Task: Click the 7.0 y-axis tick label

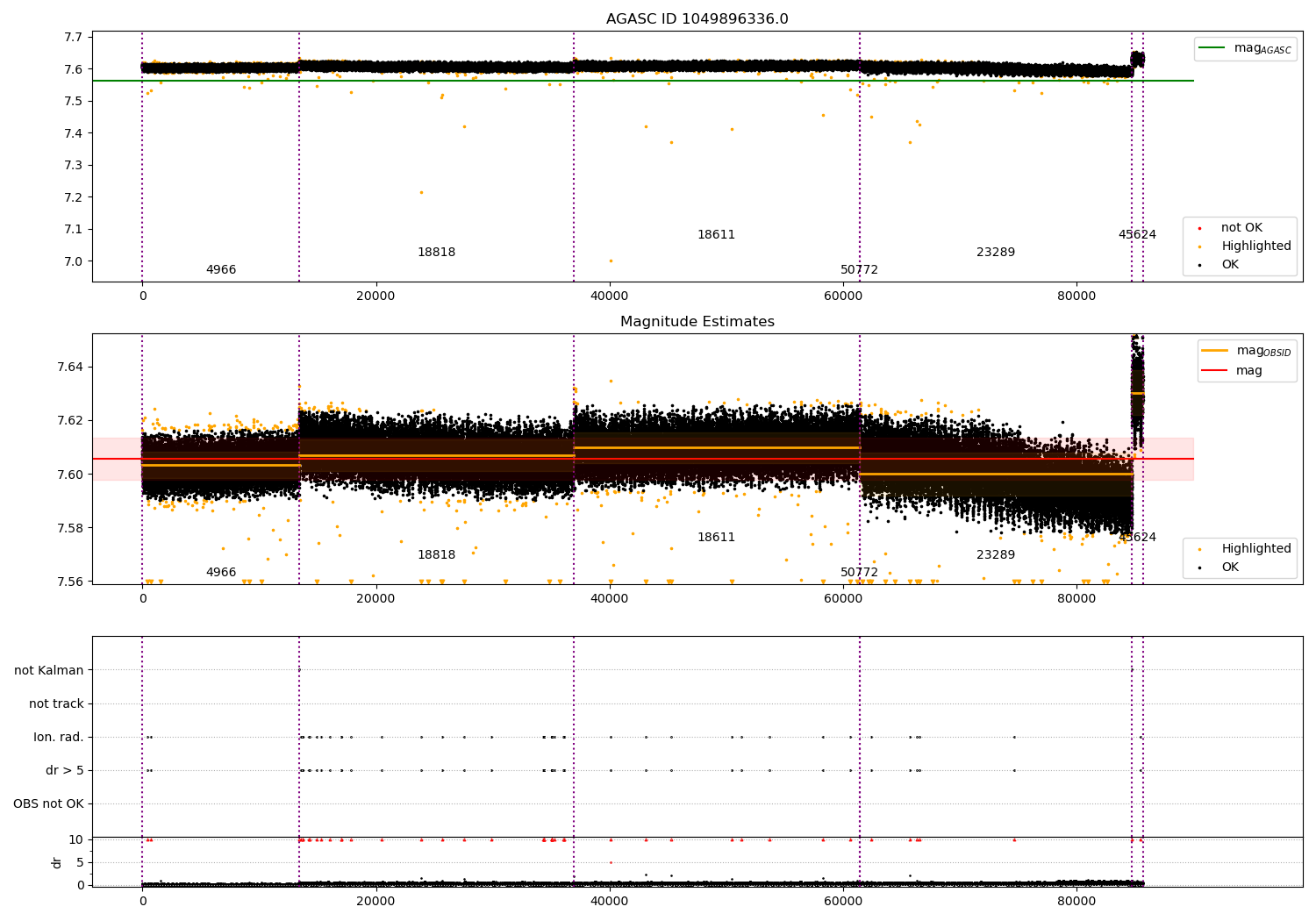Action: click(x=74, y=261)
